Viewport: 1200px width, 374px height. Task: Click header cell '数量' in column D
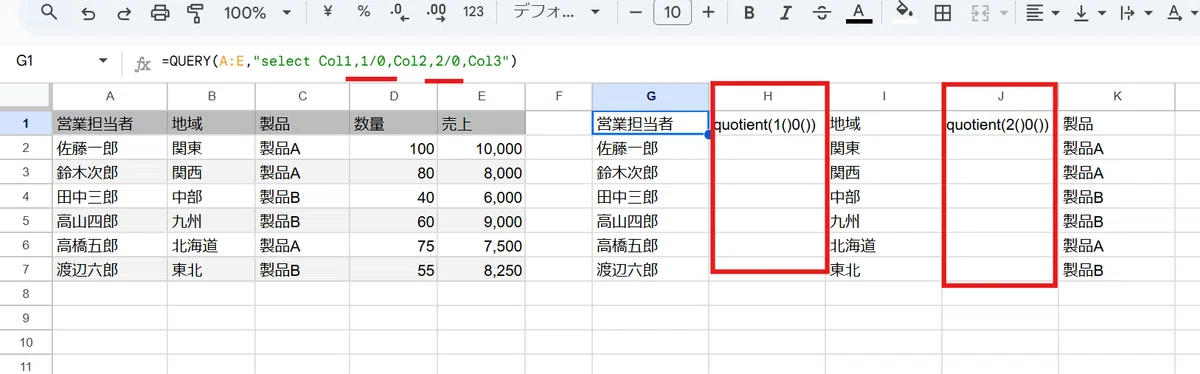[392, 125]
